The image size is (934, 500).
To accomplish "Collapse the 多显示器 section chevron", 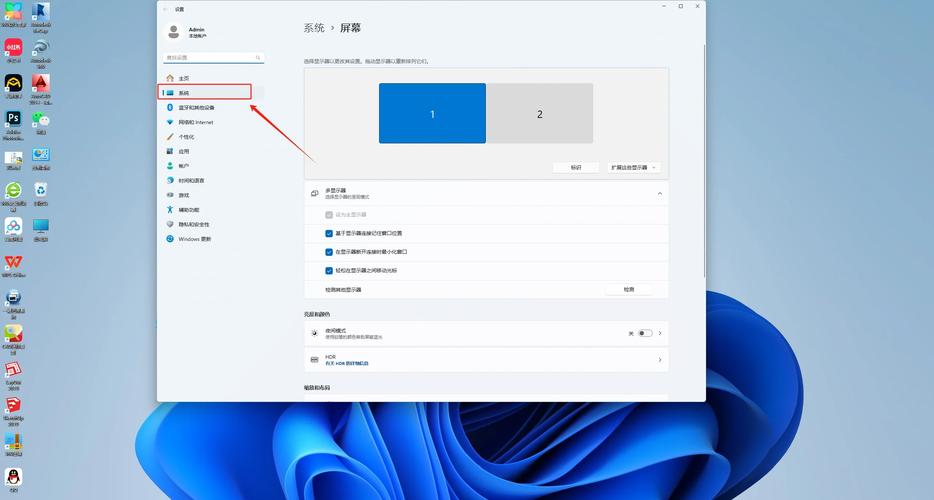I will tap(659, 194).
